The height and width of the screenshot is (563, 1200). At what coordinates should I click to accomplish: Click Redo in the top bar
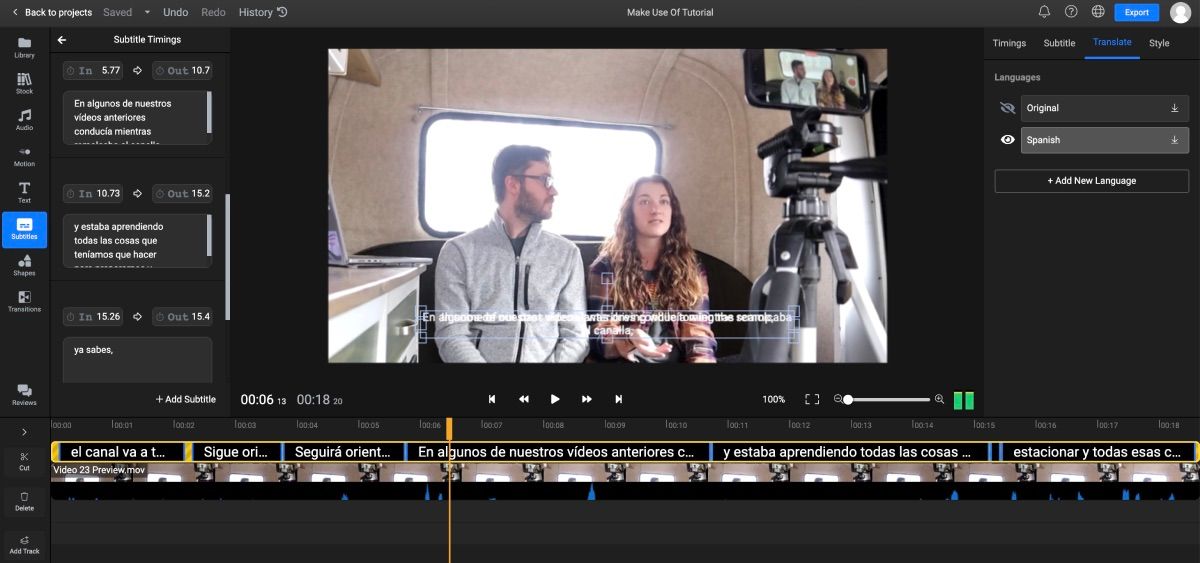click(213, 12)
